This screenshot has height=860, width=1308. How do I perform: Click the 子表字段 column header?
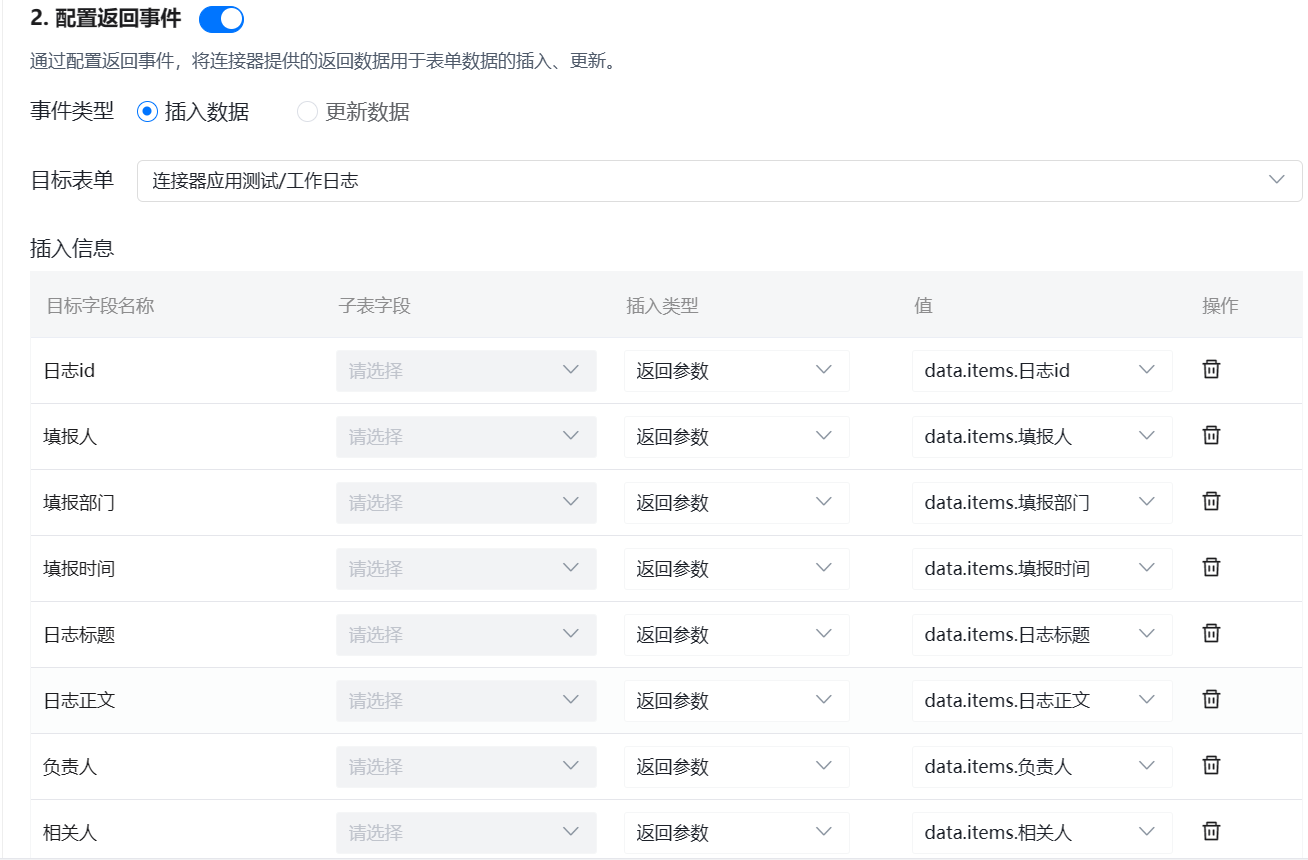click(374, 306)
